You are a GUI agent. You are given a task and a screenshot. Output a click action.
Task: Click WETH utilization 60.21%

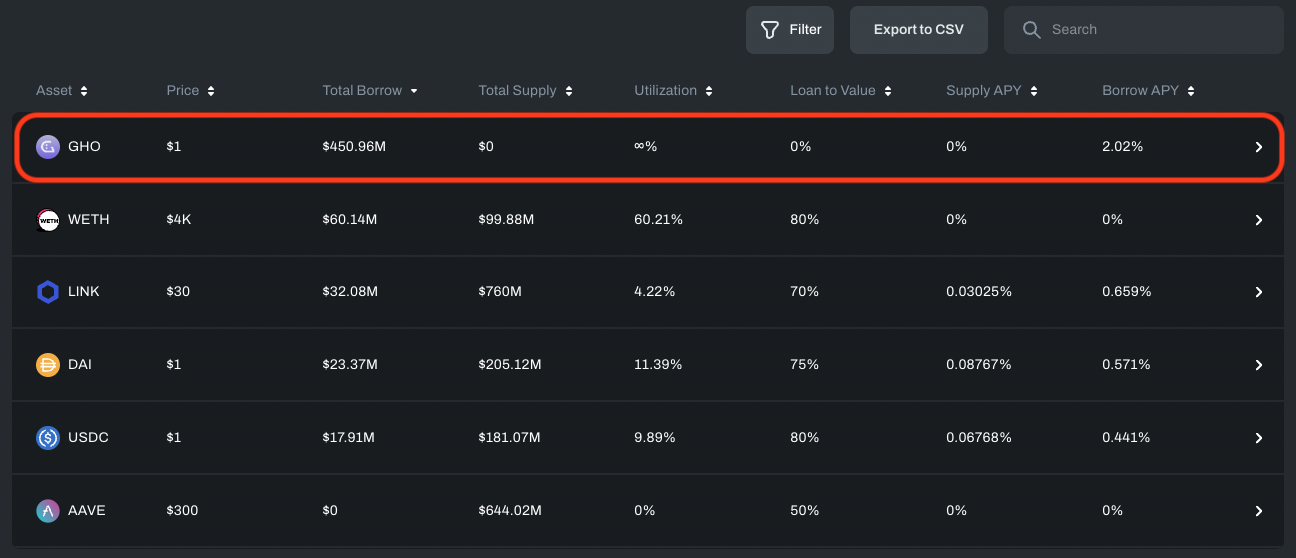click(x=658, y=220)
